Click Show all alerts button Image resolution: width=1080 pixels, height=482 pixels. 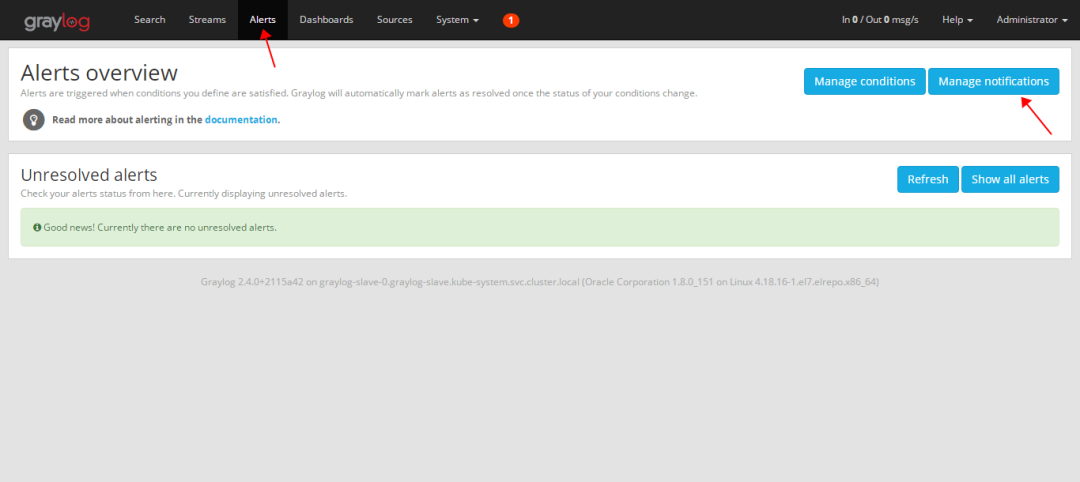[1010, 179]
